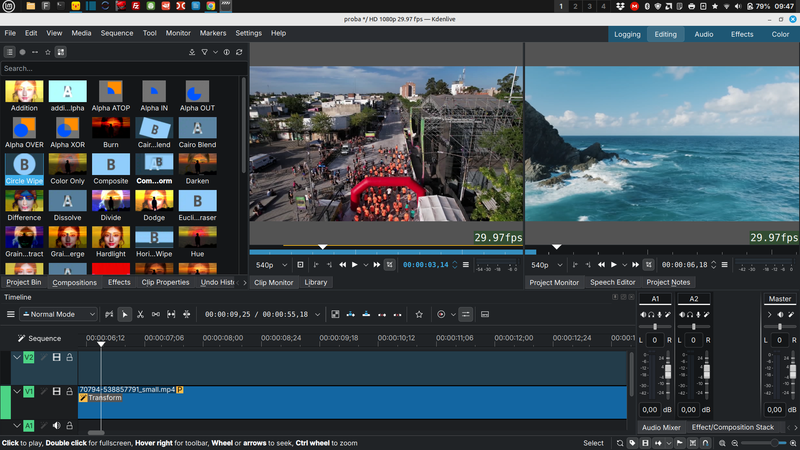Click the Transform effect label on the clip
This screenshot has width=800, height=450.
(104, 398)
